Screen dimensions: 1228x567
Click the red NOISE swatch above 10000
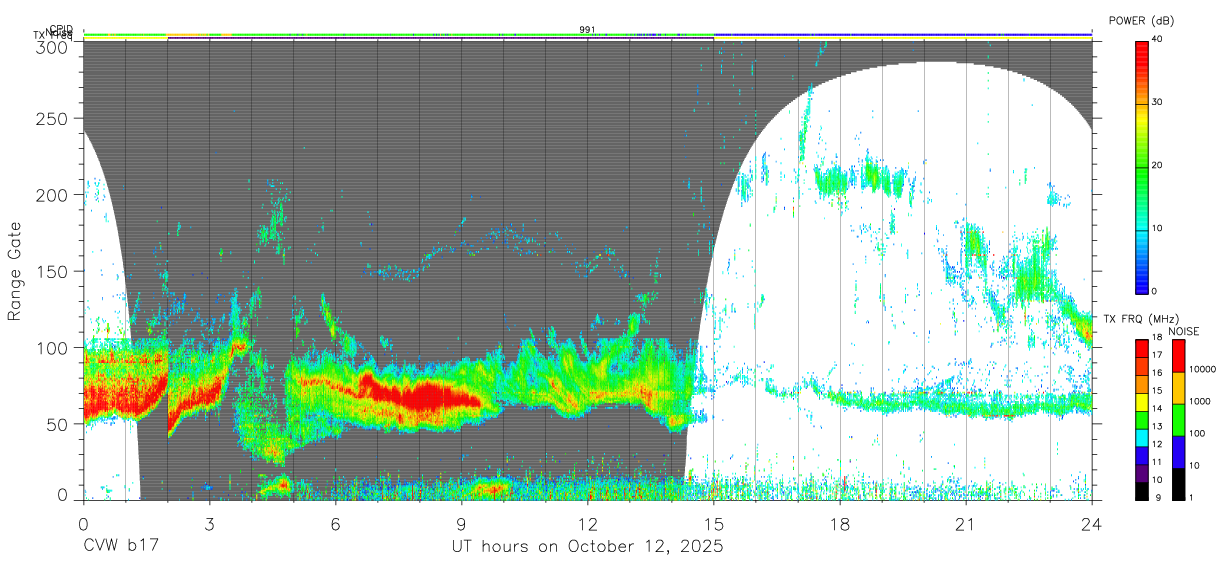click(x=1178, y=356)
